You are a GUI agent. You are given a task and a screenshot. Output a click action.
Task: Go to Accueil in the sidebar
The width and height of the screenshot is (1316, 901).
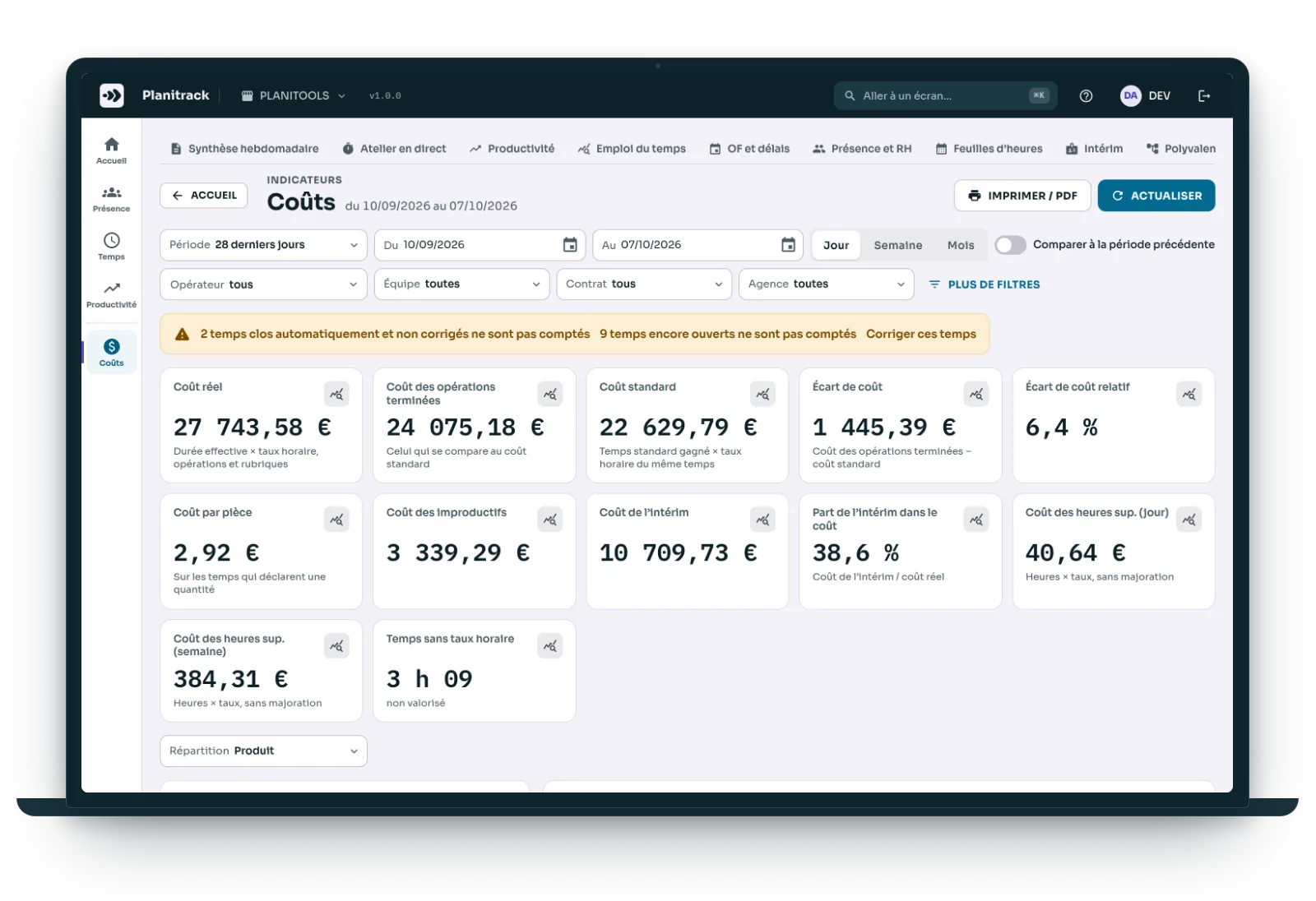coord(111,151)
